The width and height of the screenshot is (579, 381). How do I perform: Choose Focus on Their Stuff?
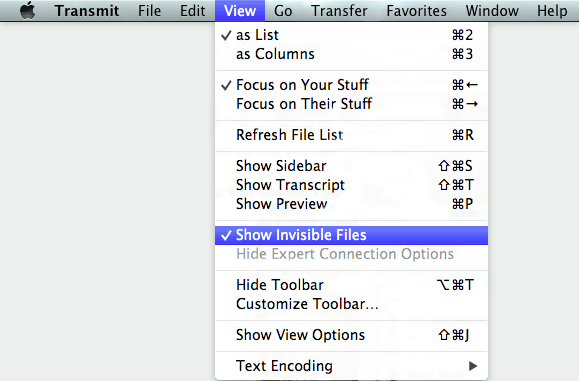click(x=351, y=104)
